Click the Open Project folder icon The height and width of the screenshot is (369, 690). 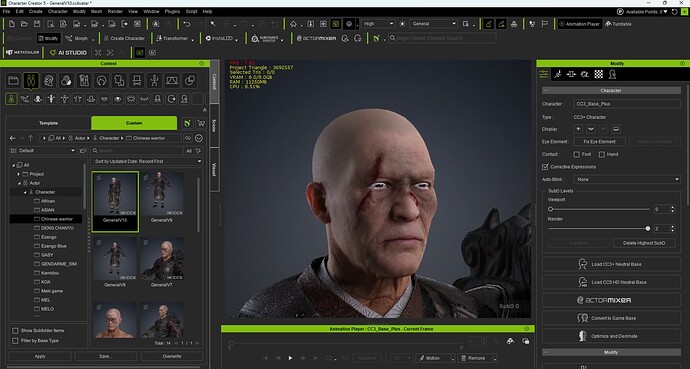coord(24,24)
